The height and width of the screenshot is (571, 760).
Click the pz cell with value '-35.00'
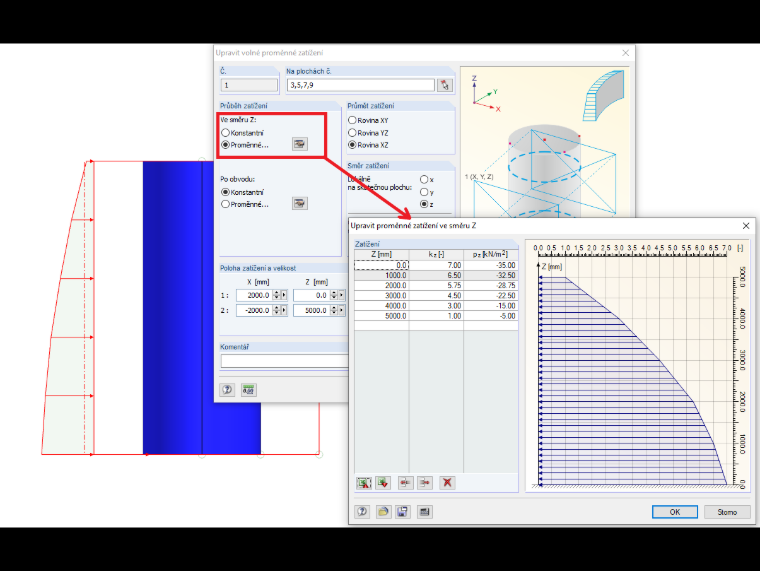point(491,265)
